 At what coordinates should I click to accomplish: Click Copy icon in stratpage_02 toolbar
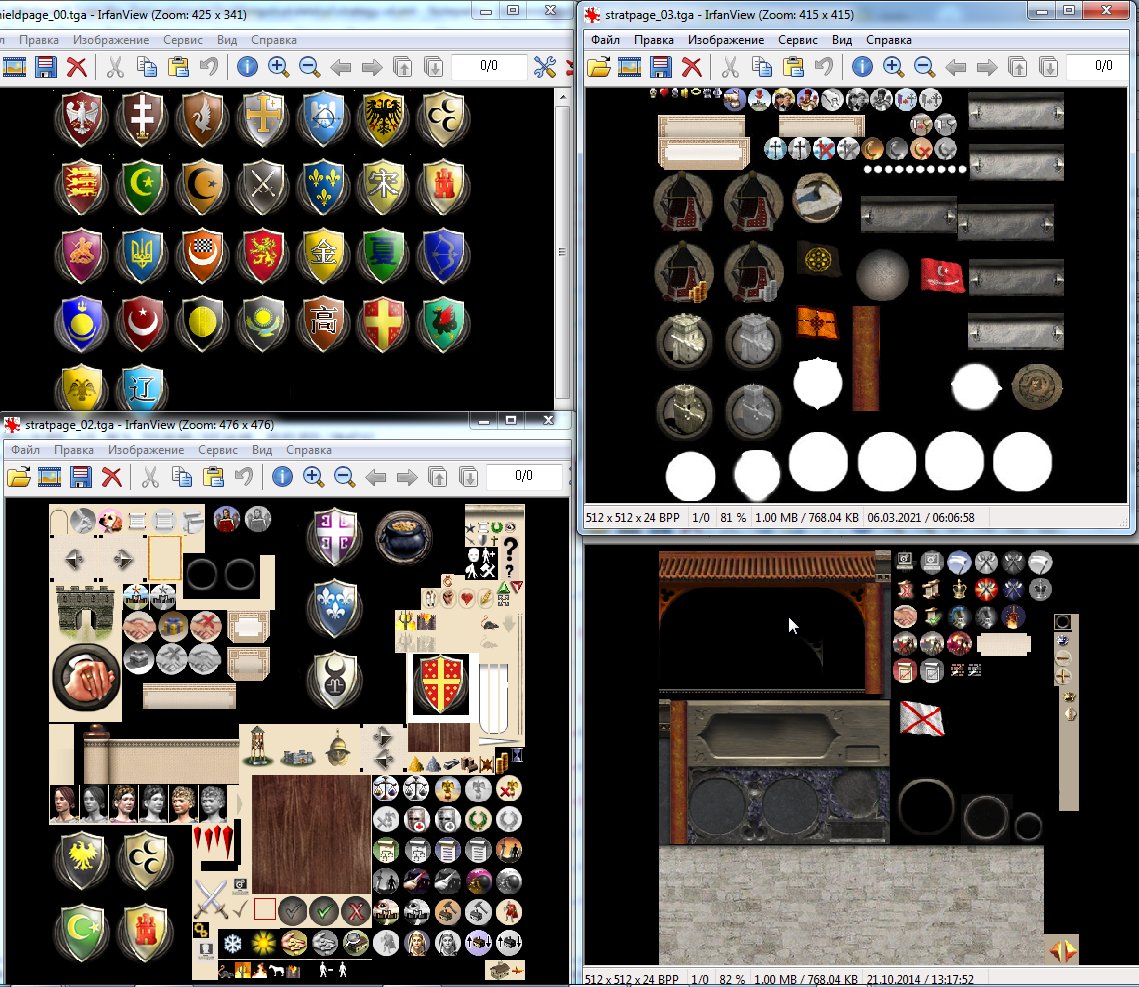coord(182,477)
